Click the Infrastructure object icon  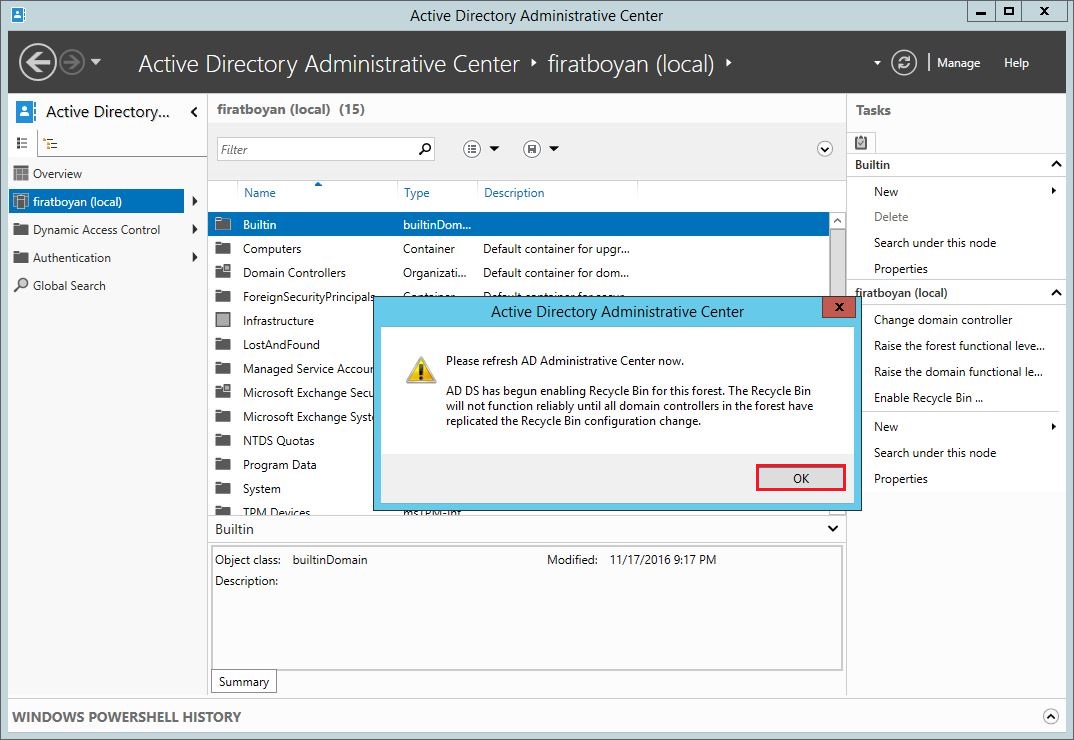(x=223, y=319)
